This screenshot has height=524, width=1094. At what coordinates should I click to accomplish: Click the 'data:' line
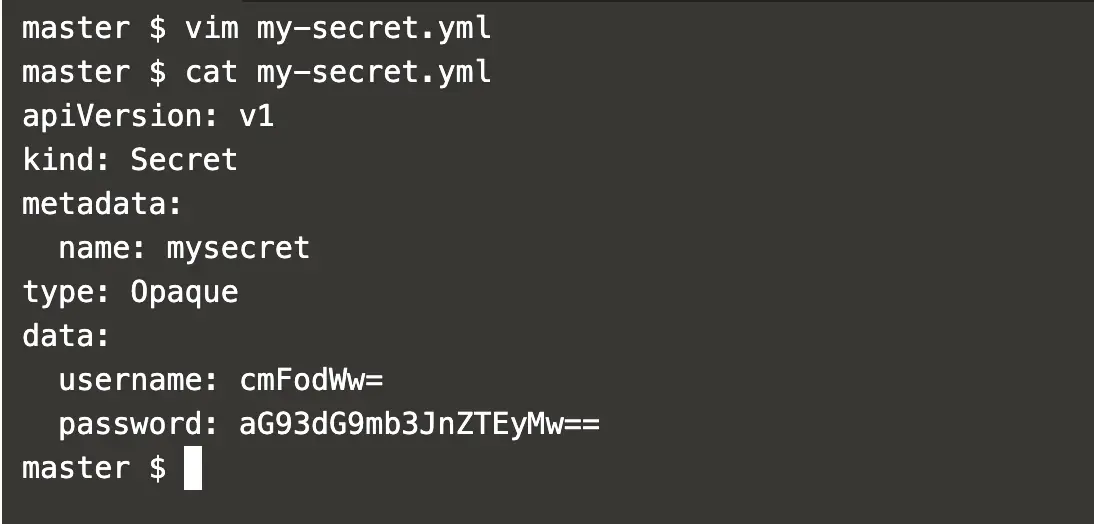pos(66,336)
